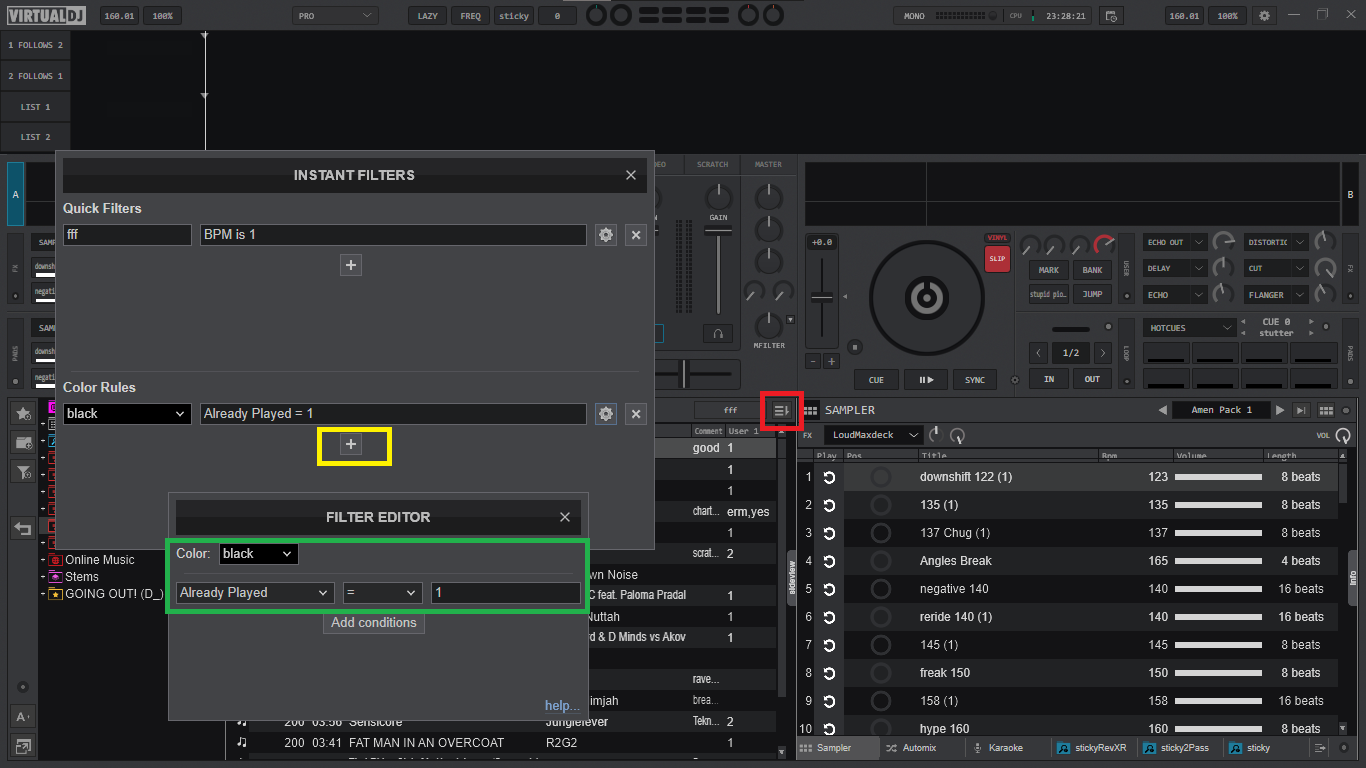Open sampler grid view icon beside SAMPLER title
Screen dimensions: 1366x768
click(x=811, y=410)
